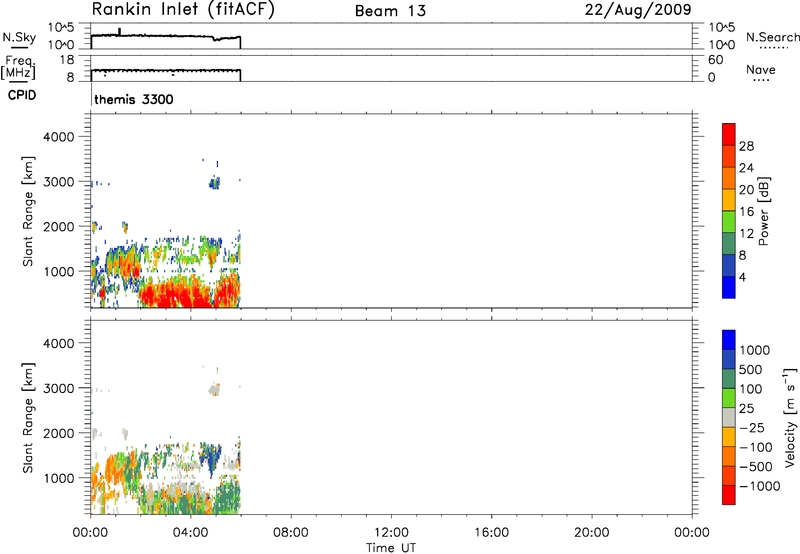Click the '4000' tick on Power panel
Image resolution: width=800 pixels, height=554 pixels.
(x=59, y=137)
